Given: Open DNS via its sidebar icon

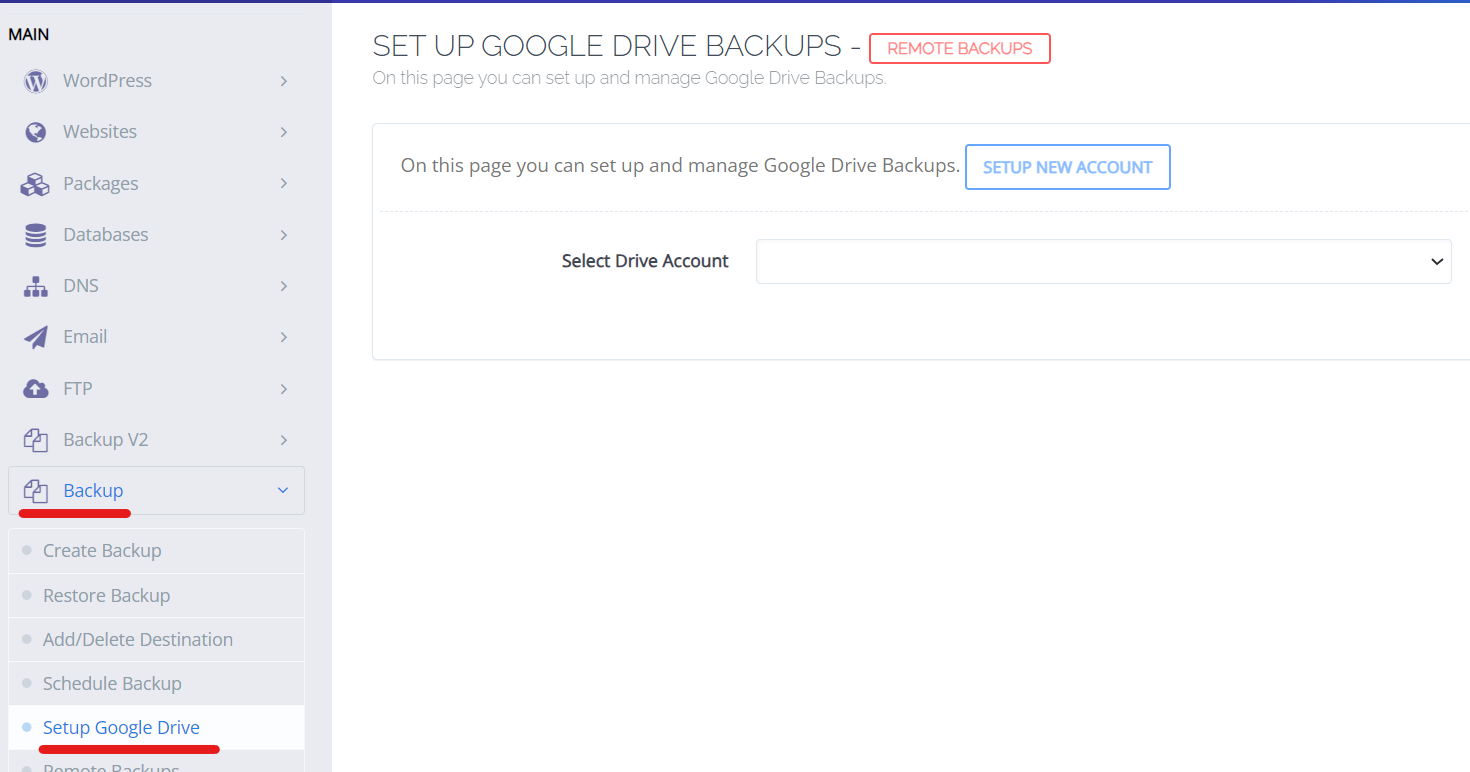Looking at the screenshot, I should 35,285.
